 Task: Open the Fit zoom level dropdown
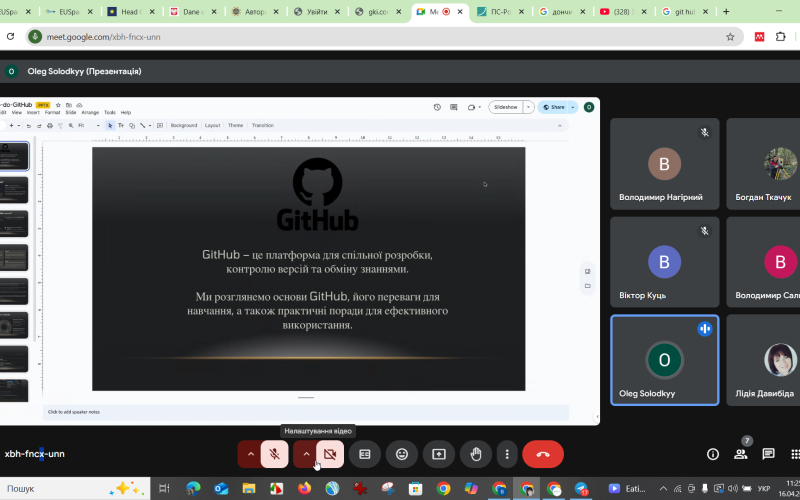[x=89, y=126]
